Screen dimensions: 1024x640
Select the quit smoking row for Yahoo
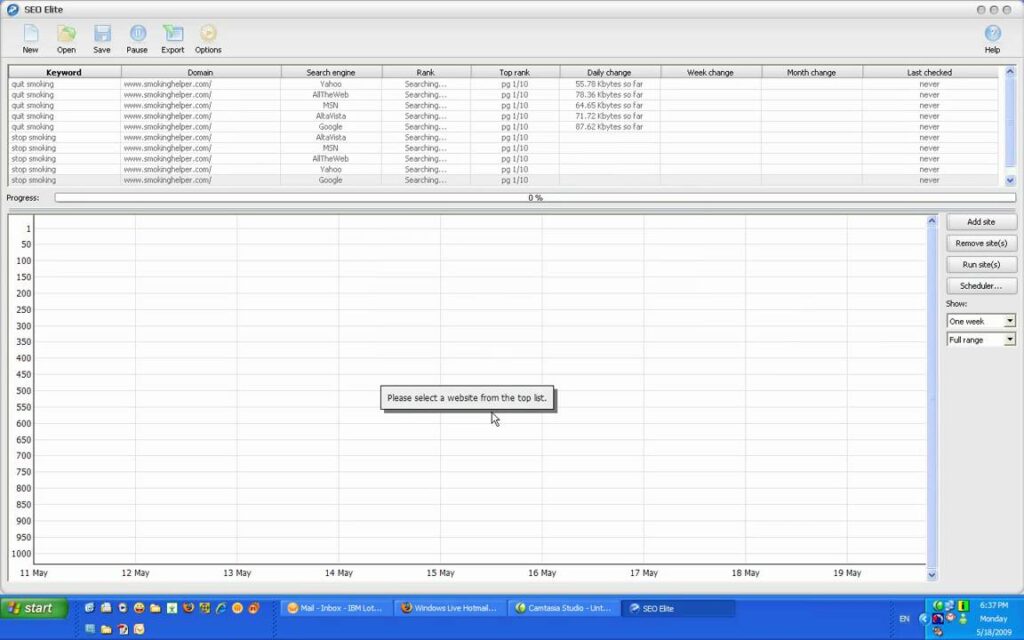(x=503, y=84)
